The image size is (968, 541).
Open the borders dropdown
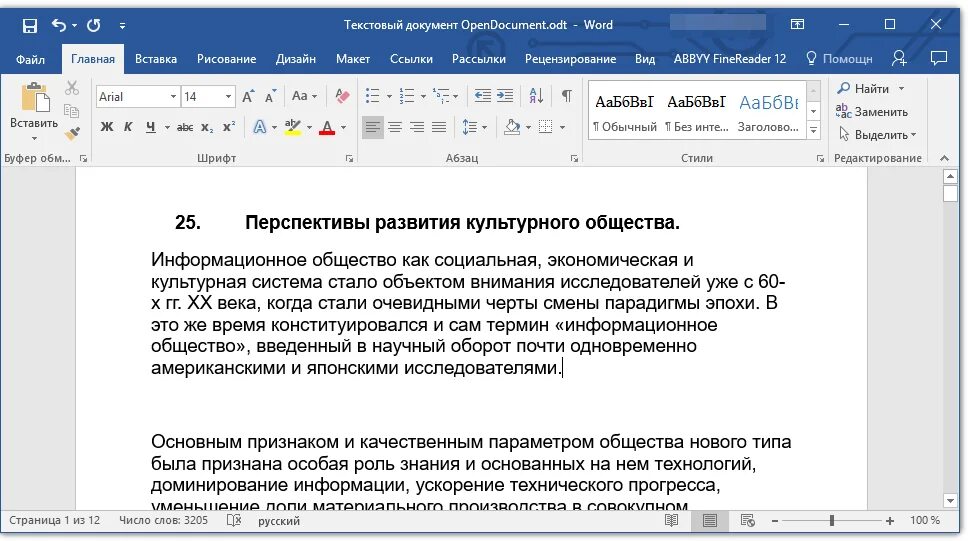point(562,128)
